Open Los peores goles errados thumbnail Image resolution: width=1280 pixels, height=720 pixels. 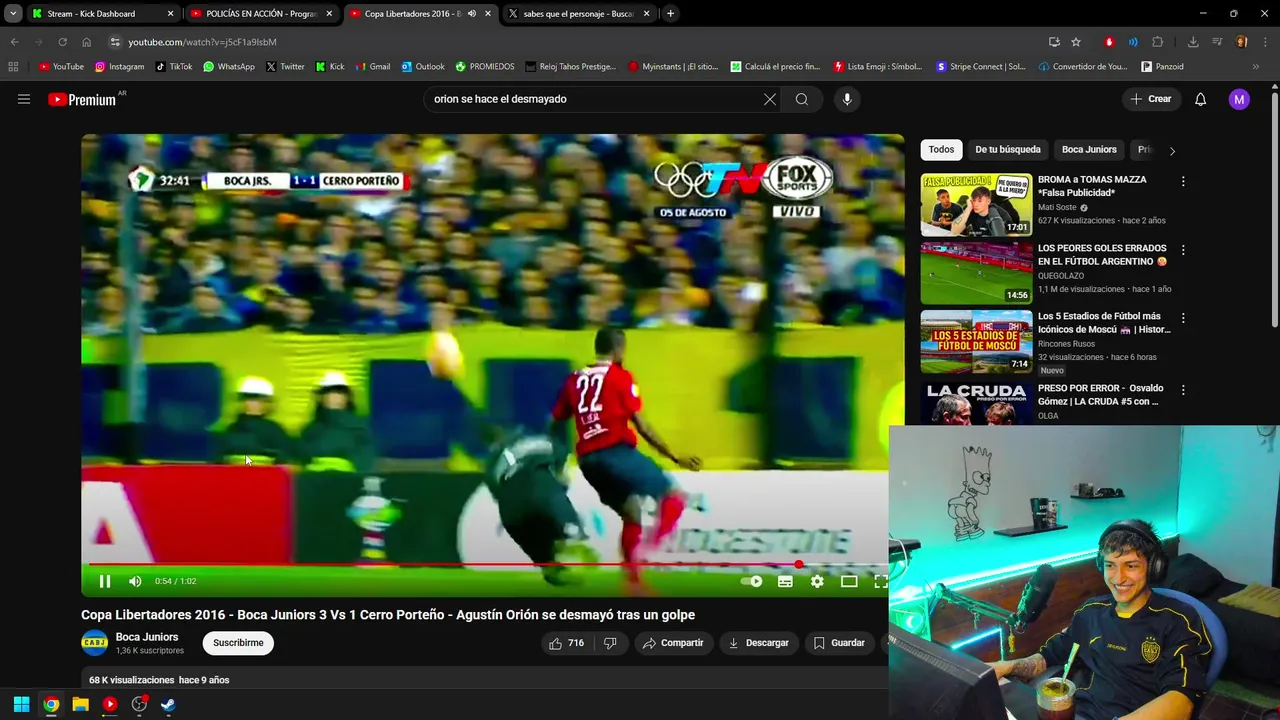tap(976, 273)
